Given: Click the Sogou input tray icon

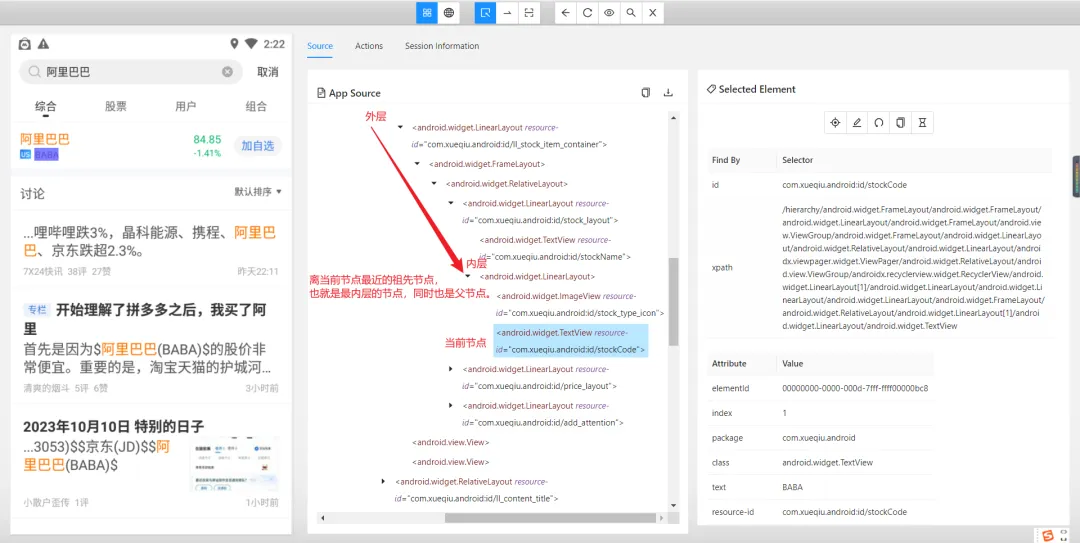Looking at the screenshot, I should pyautogui.click(x=1048, y=535).
